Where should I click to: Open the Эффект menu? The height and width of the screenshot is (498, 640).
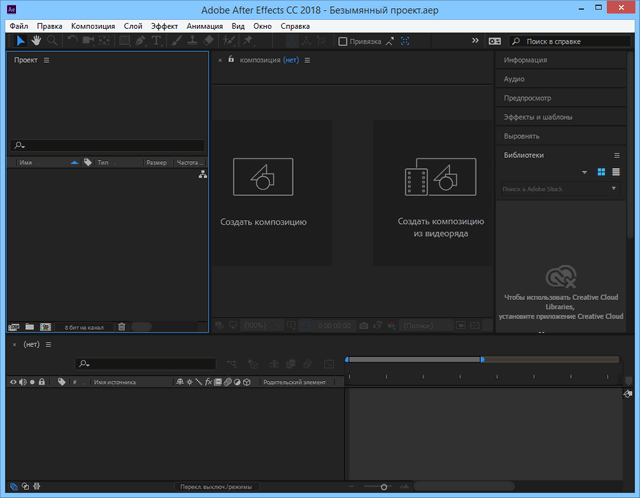164,25
